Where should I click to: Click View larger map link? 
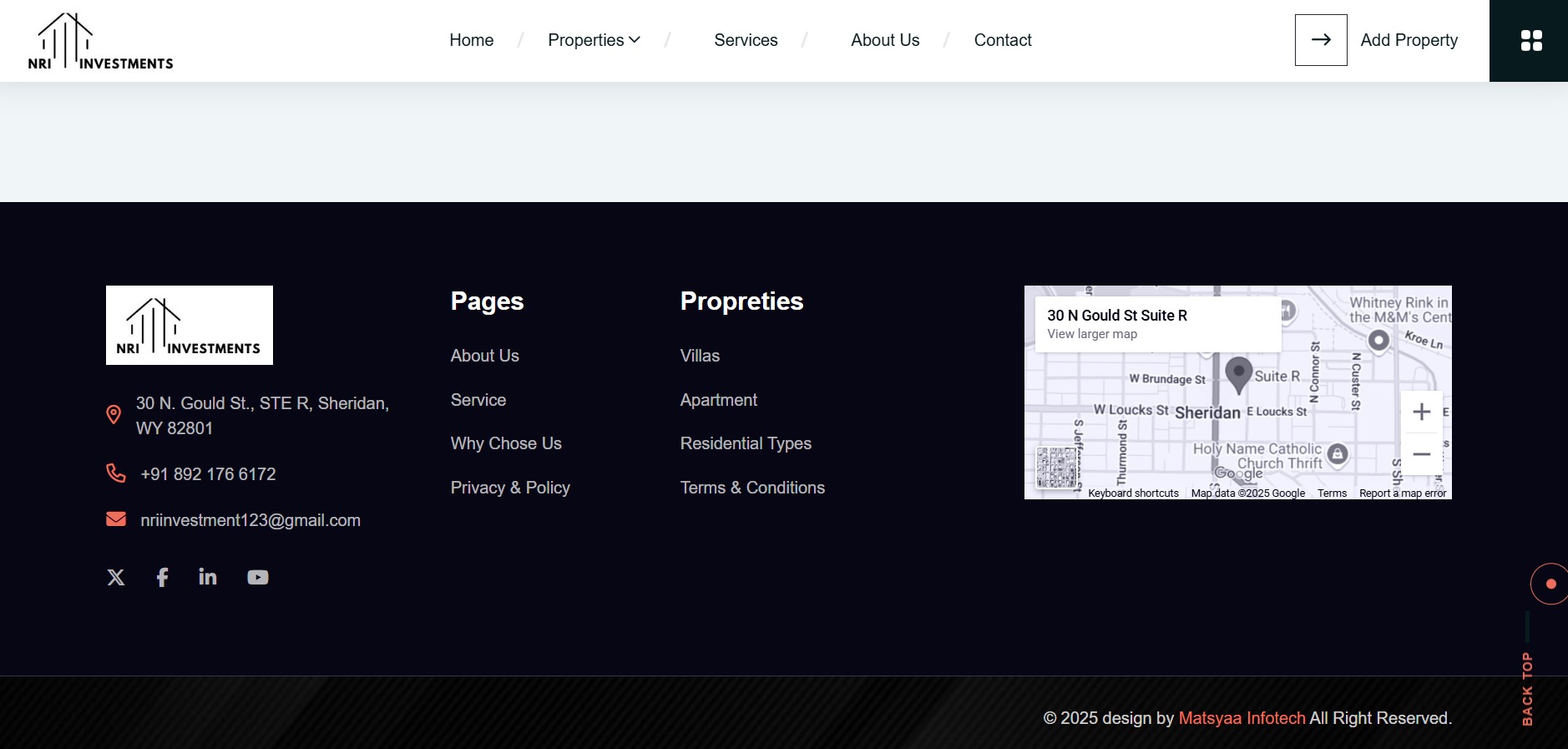click(1092, 334)
